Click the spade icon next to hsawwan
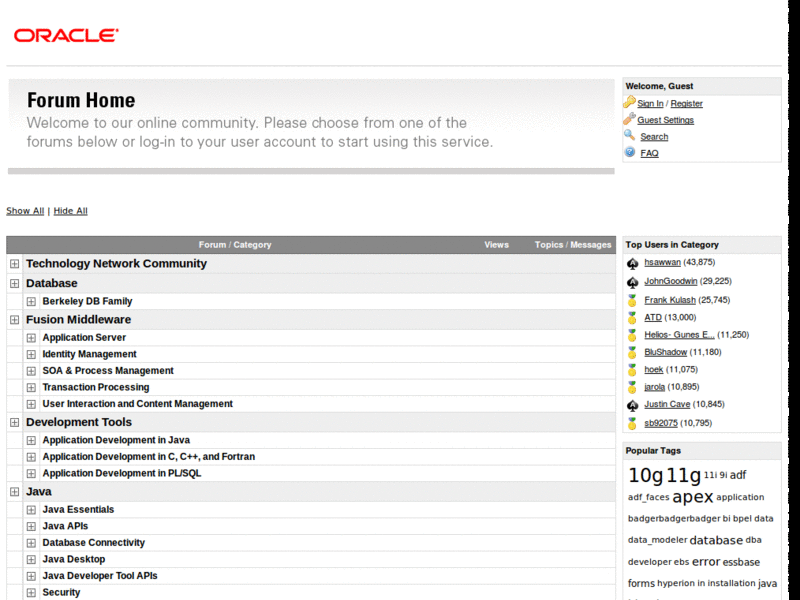This screenshot has height=600, width=800. point(633,263)
